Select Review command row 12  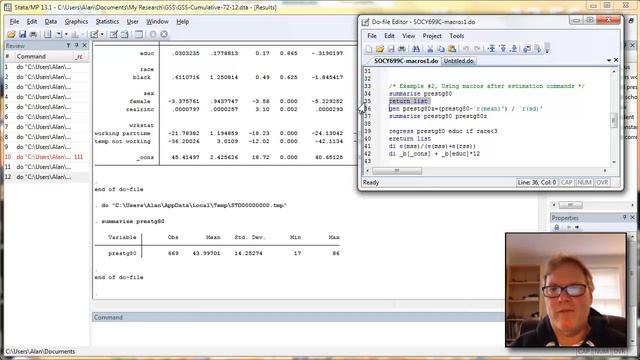tap(46, 177)
